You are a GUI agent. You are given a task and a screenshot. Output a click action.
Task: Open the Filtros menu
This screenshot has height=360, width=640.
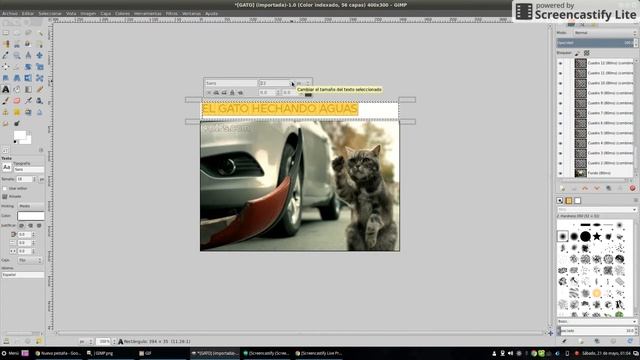pyautogui.click(x=171, y=13)
